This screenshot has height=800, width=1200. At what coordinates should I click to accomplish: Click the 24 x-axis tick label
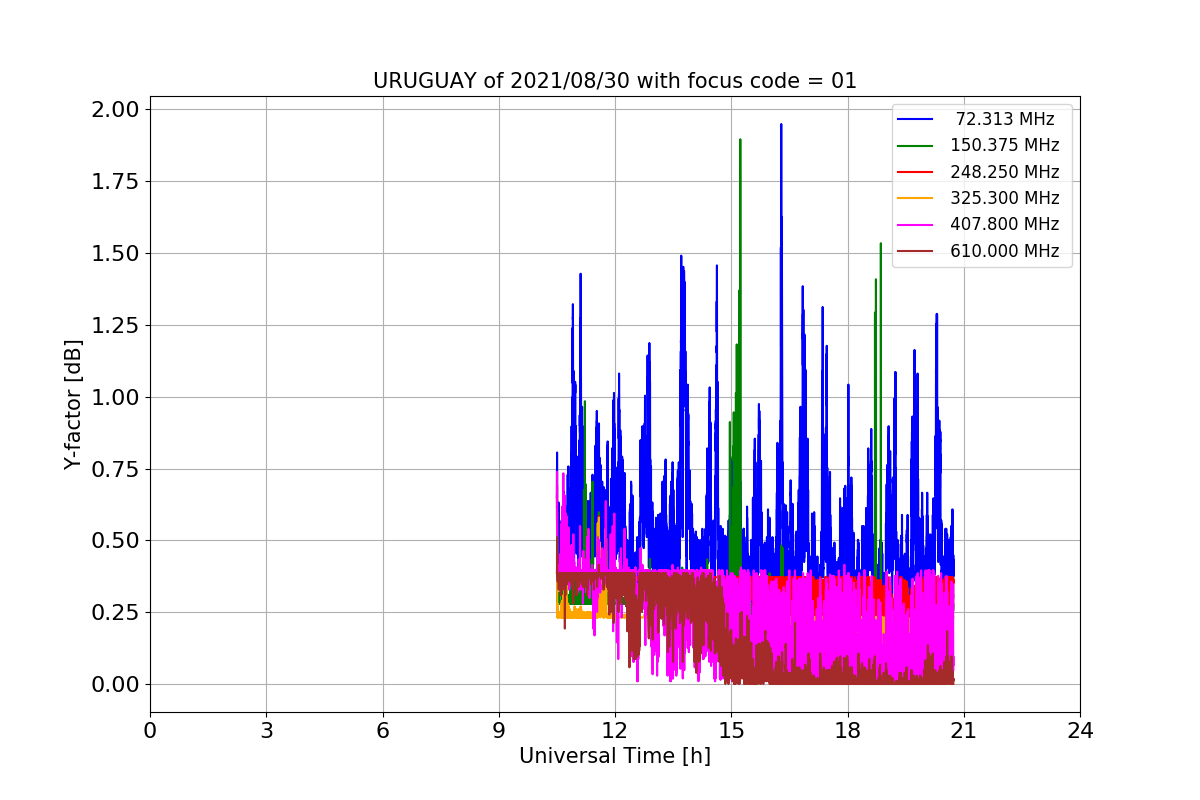click(1080, 731)
